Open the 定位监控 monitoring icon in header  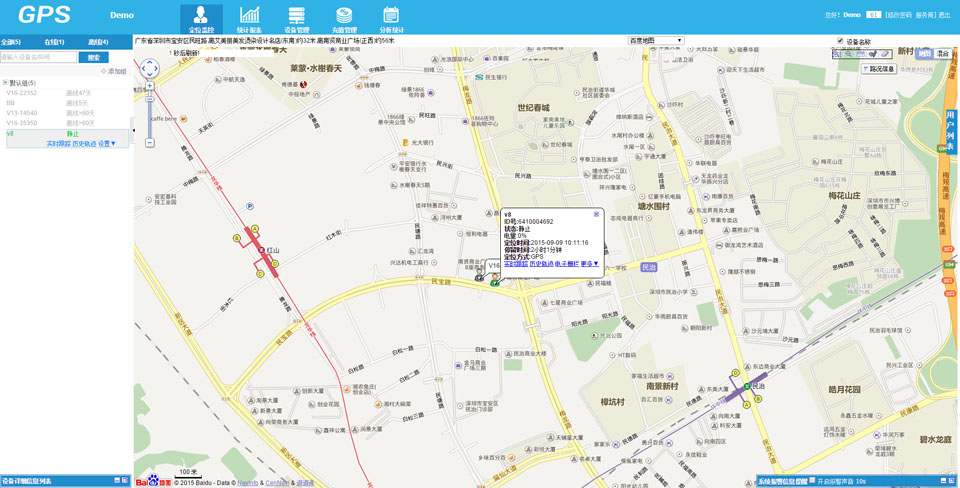[201, 16]
